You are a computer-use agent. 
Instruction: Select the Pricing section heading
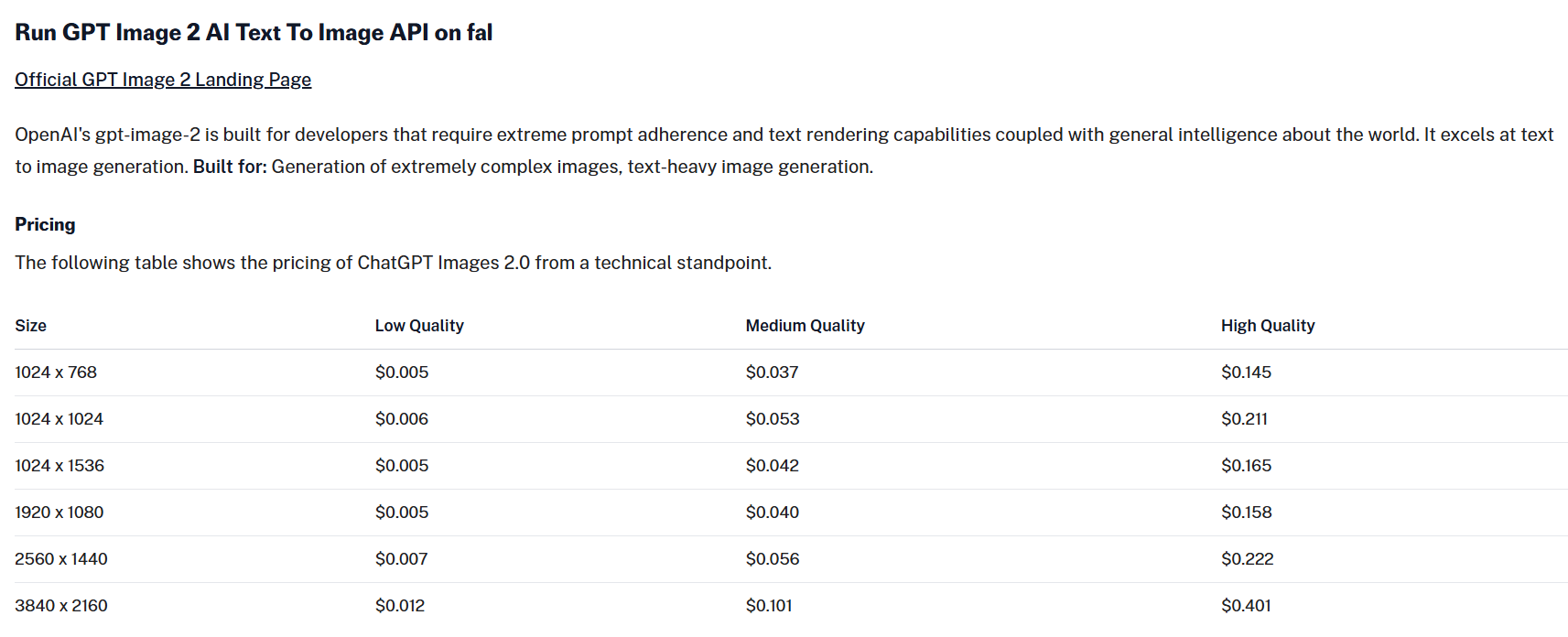[x=45, y=224]
